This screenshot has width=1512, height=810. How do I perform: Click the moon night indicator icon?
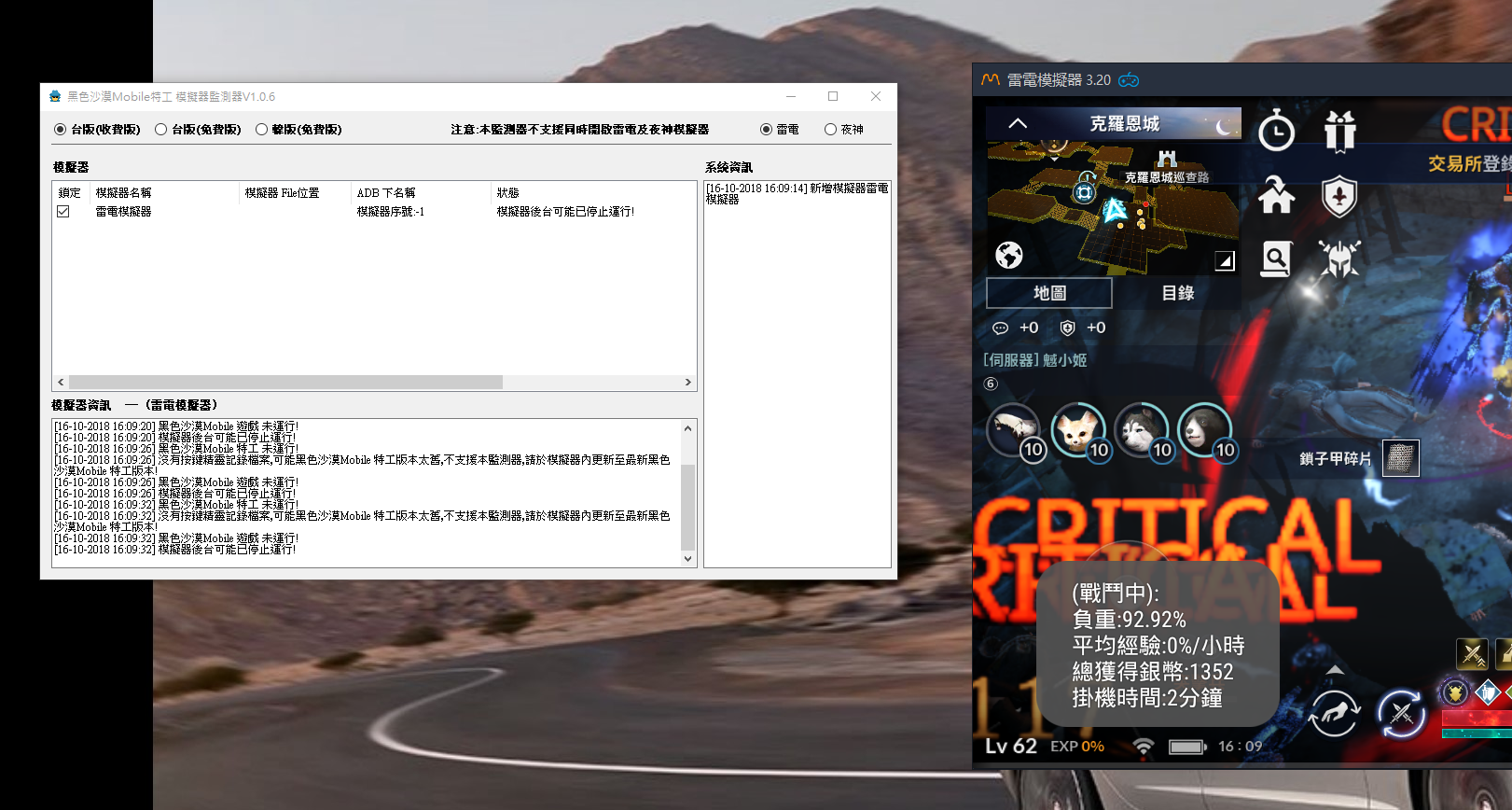(1224, 125)
